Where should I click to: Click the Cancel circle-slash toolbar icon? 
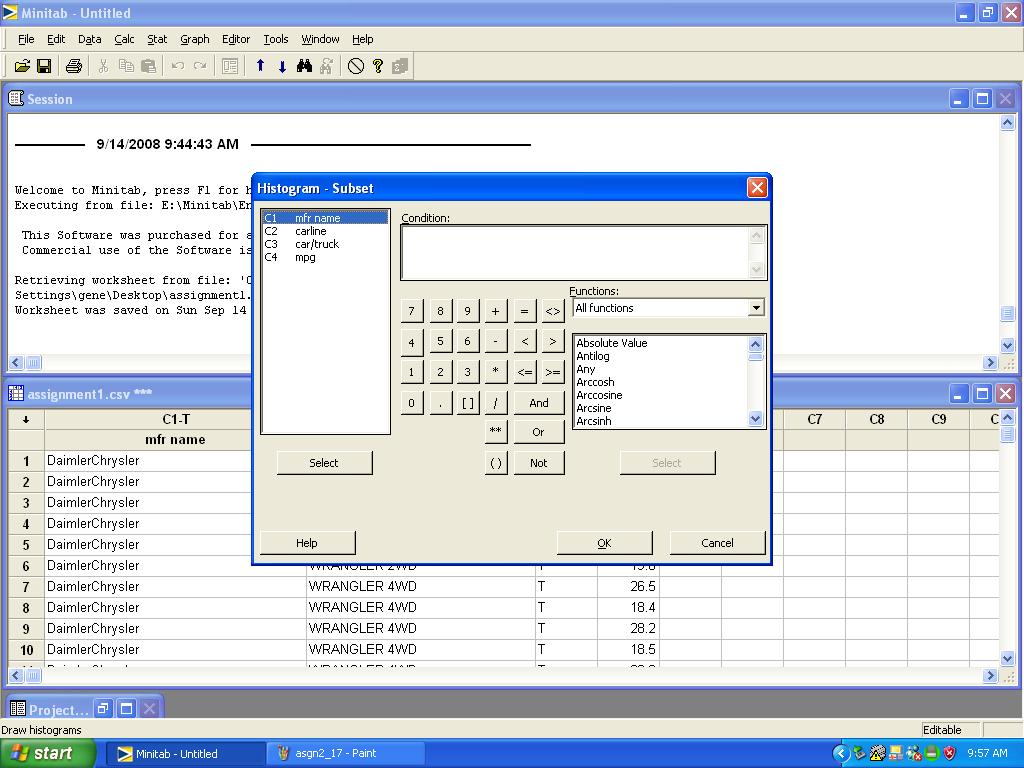356,66
